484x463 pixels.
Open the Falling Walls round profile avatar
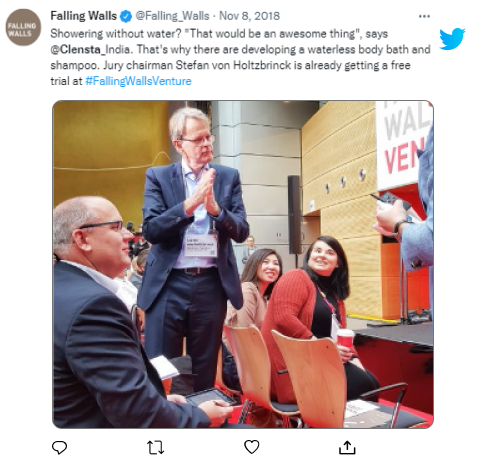(x=23, y=27)
